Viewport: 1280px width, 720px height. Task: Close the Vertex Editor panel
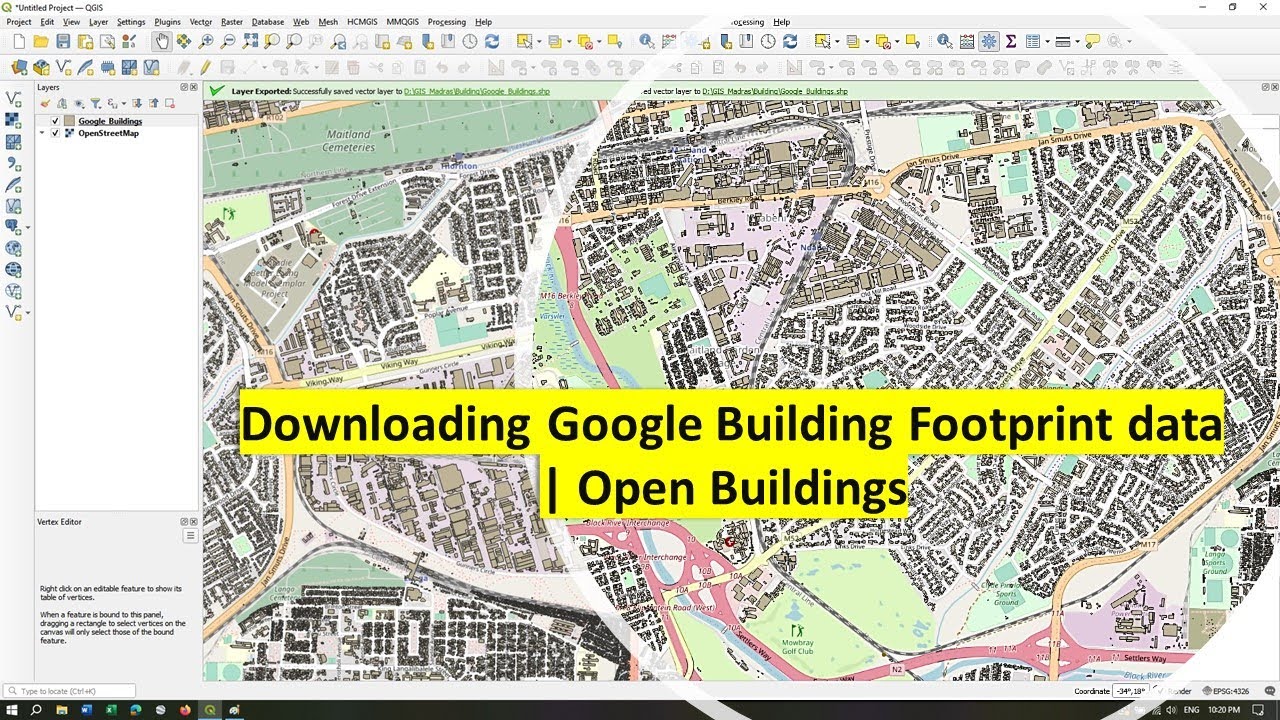click(194, 522)
